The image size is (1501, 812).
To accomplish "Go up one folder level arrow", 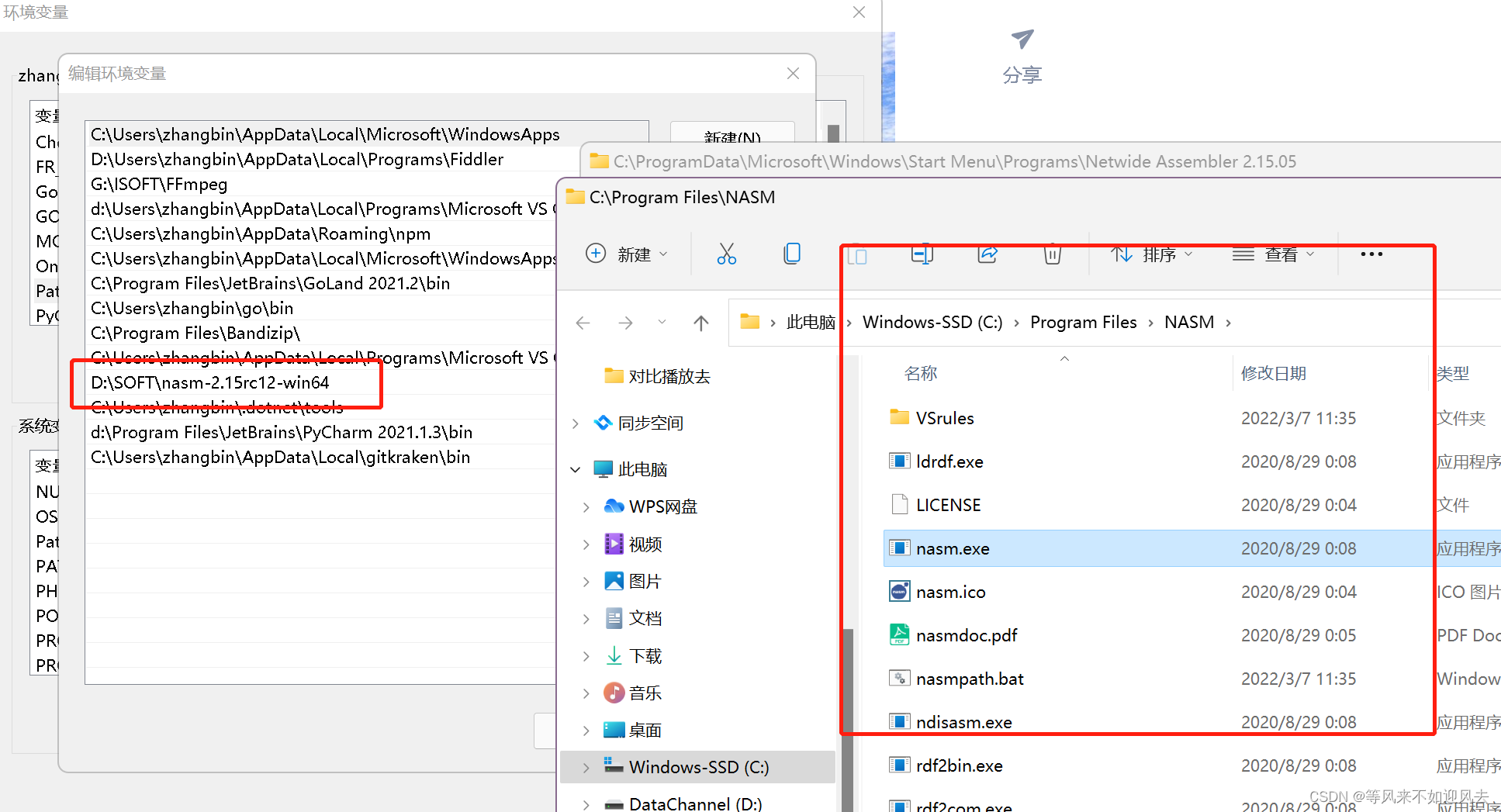I will coord(701,323).
